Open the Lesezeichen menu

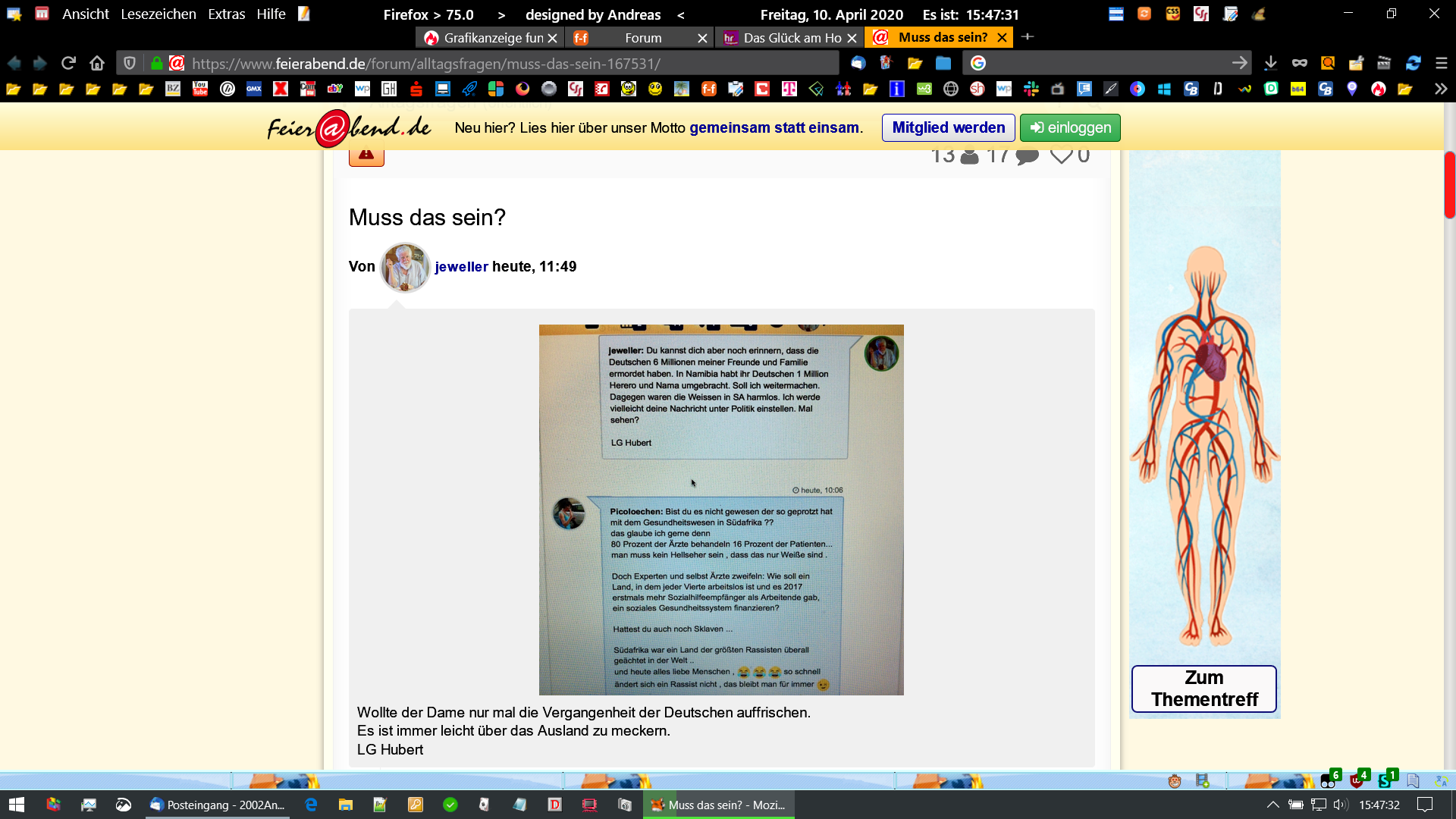(158, 14)
